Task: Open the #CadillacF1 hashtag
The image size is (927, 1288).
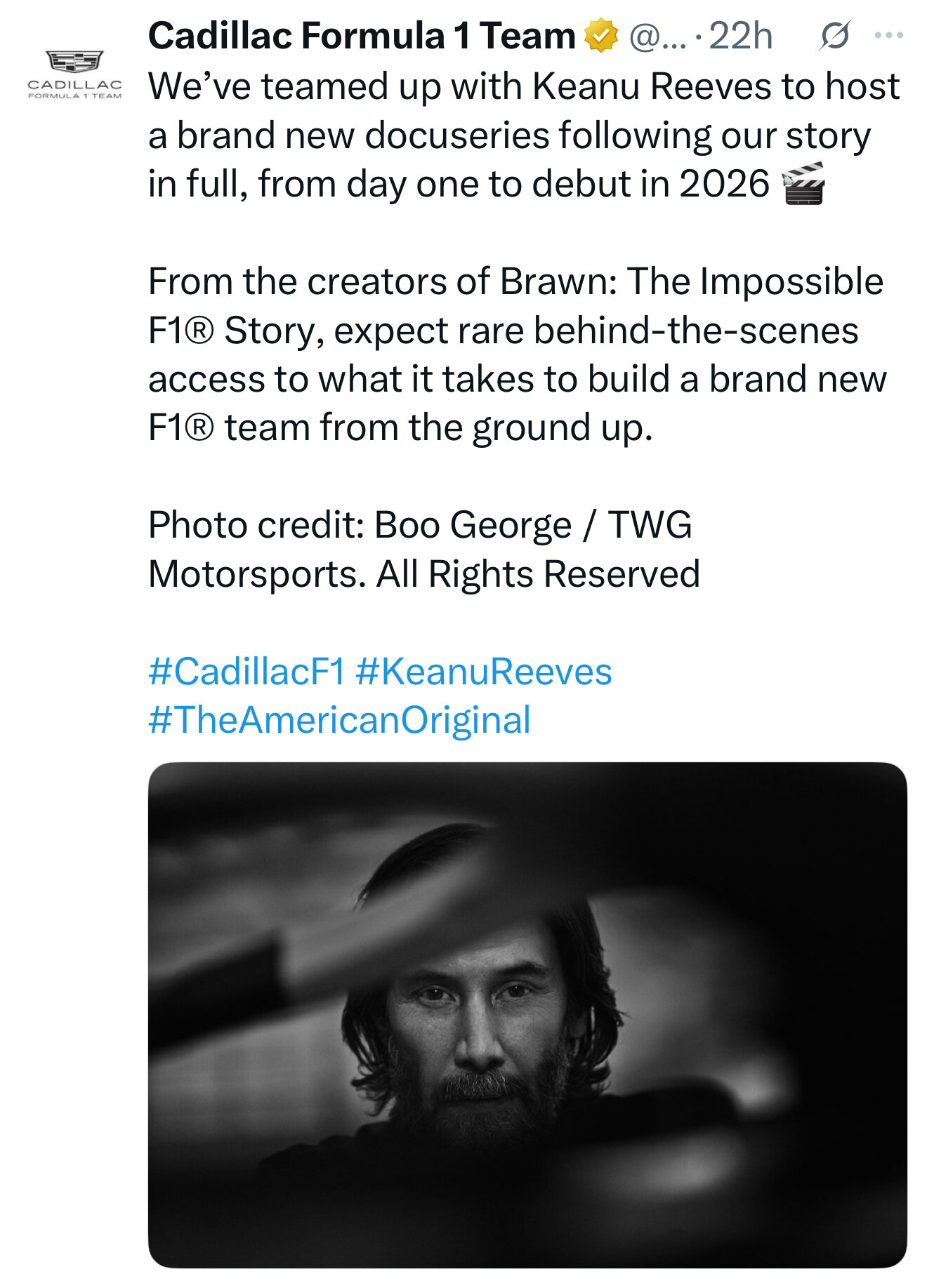Action: pyautogui.click(x=246, y=672)
